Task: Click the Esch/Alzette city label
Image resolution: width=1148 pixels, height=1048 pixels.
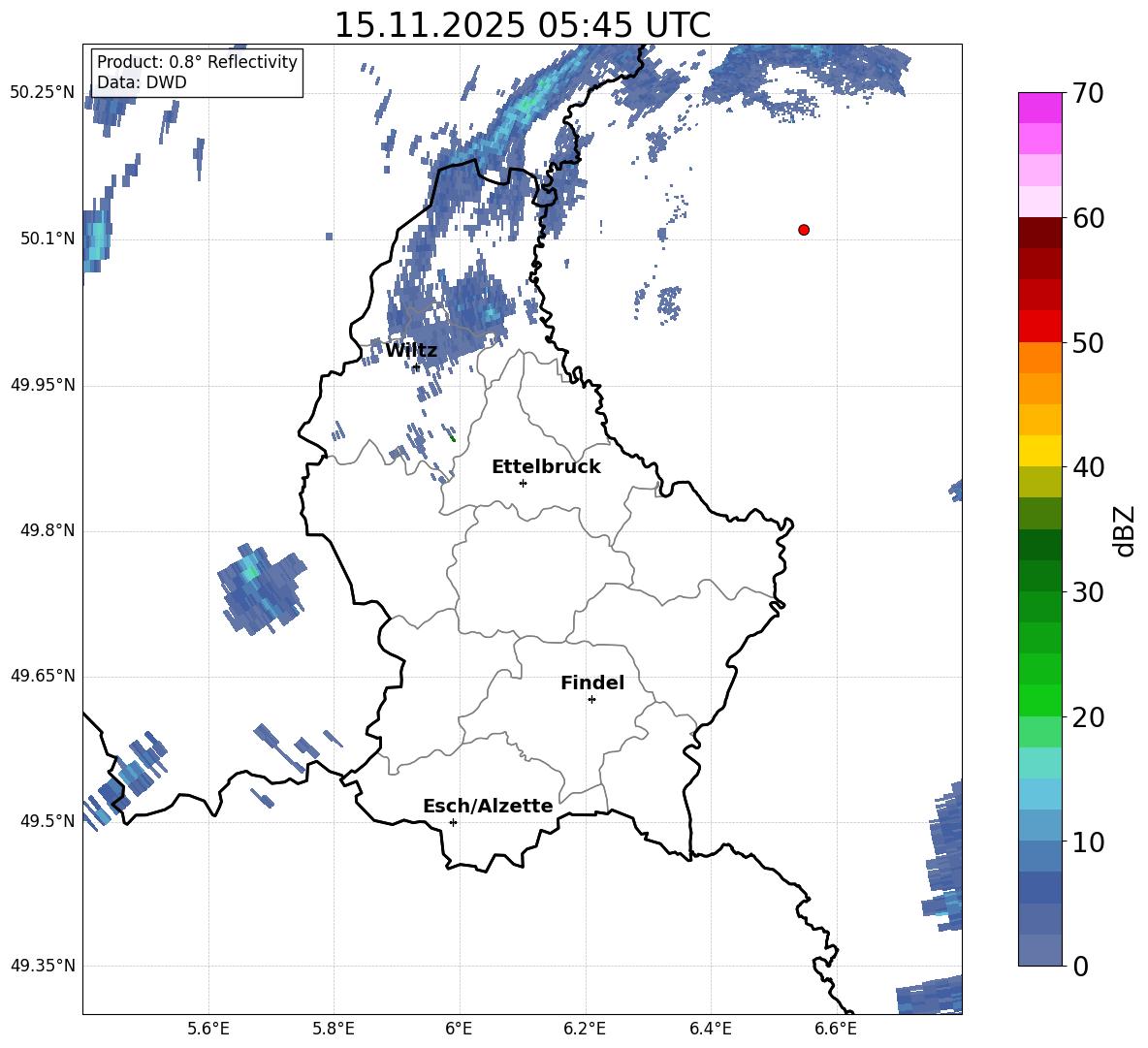Action: 488,806
